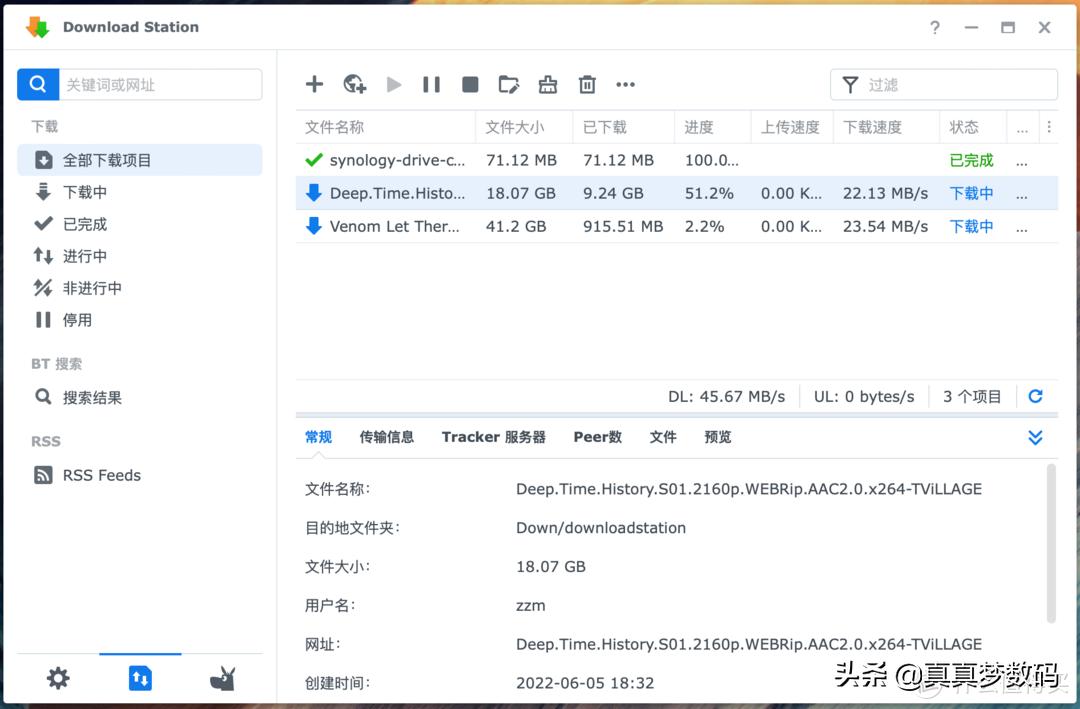The height and width of the screenshot is (709, 1080).
Task: Open column options menu in header
Action: pyautogui.click(x=1048, y=127)
